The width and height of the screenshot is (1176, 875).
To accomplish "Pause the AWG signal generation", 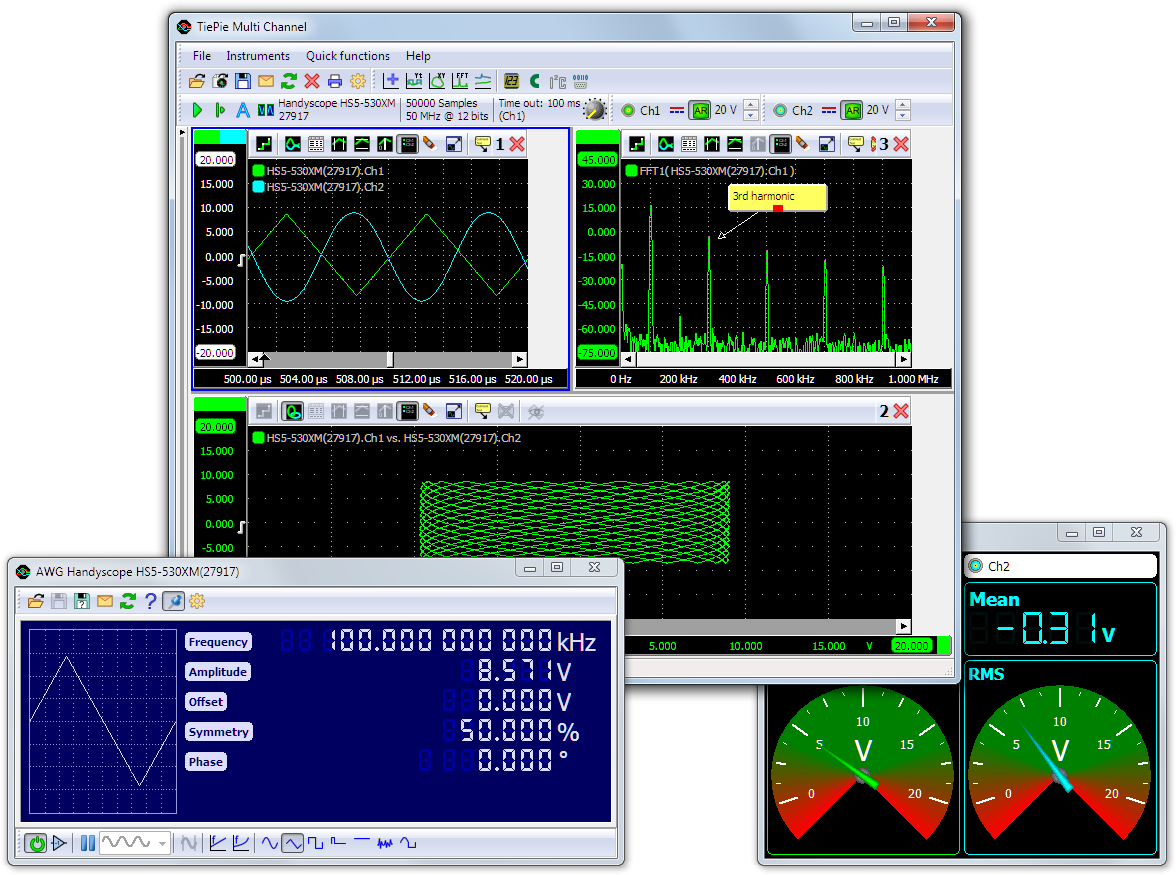I will pyautogui.click(x=88, y=843).
